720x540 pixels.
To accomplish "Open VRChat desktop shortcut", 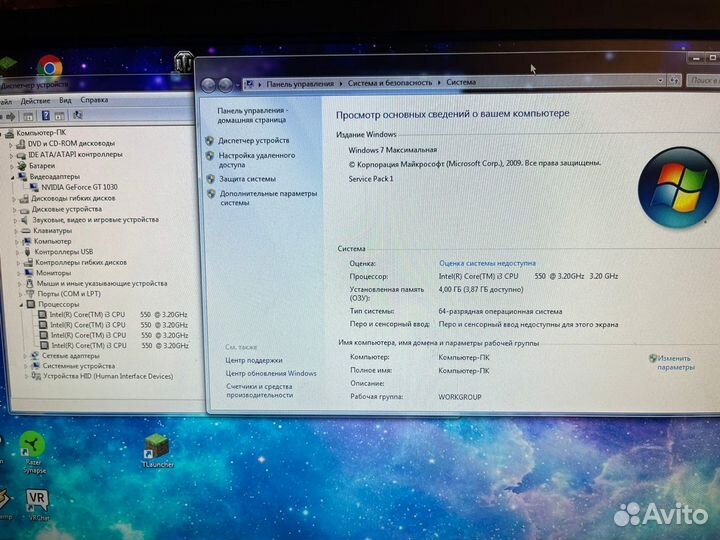I will (x=38, y=505).
